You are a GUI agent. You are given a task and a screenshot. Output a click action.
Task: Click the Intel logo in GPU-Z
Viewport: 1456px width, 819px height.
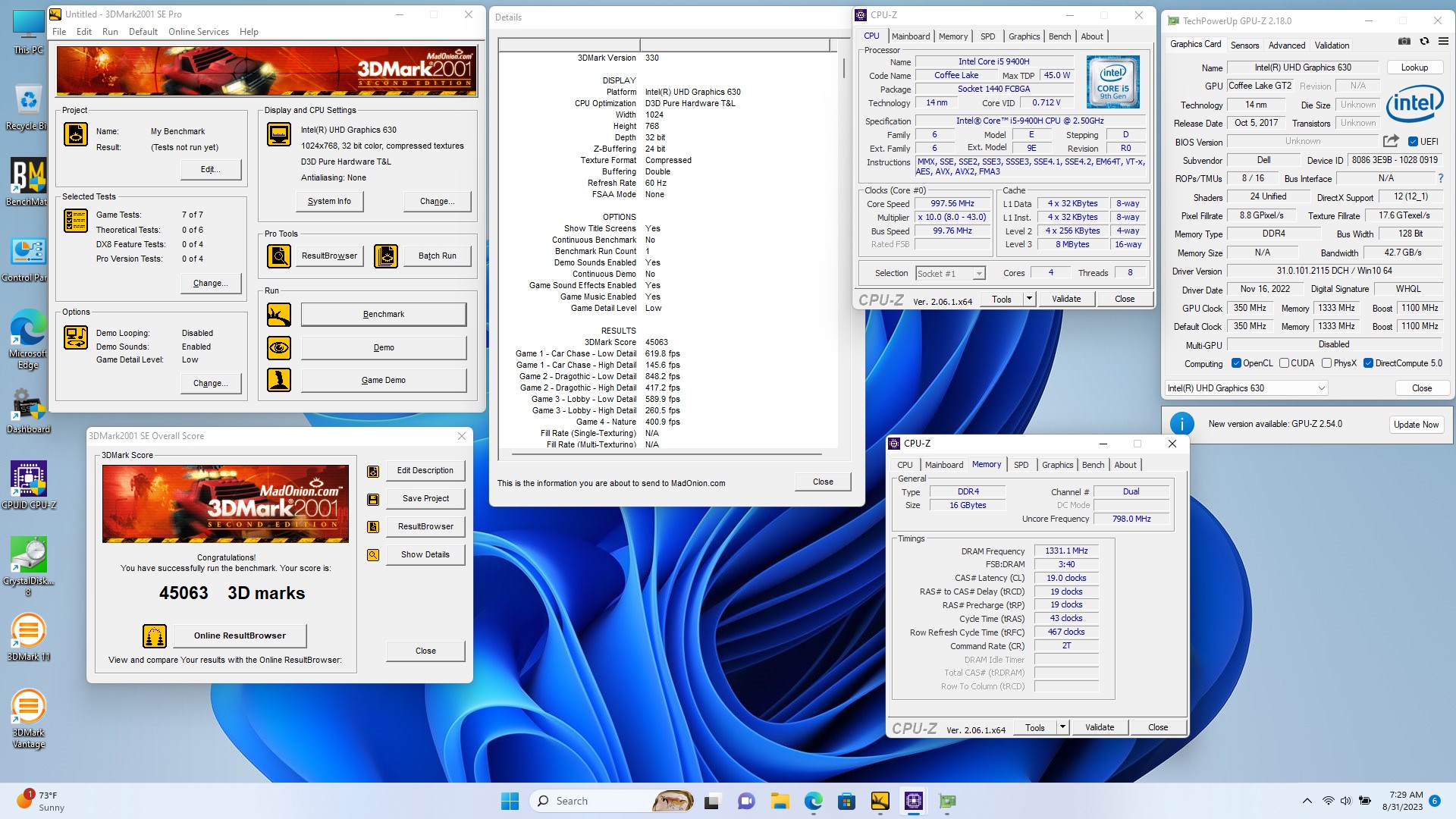pos(1414,105)
